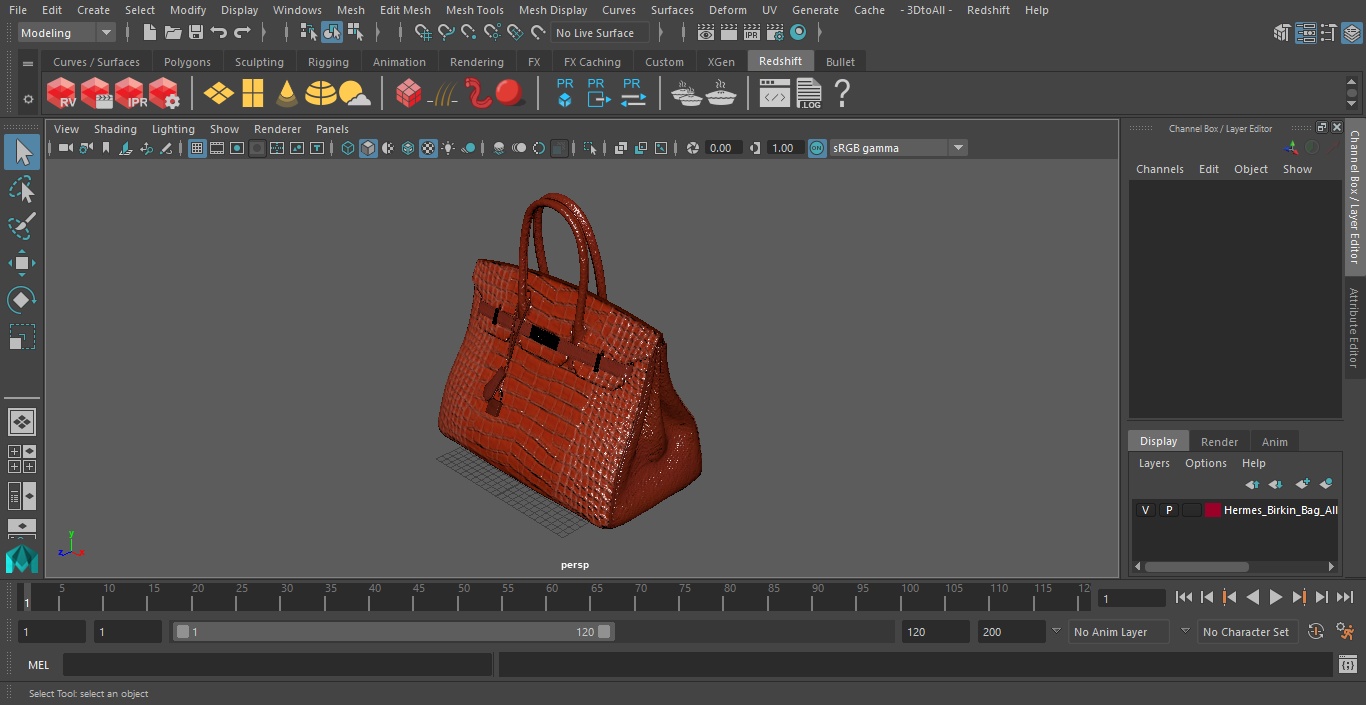Screen dimensions: 1366x705
Task: Toggle visibility V of Hermes_Birkin_Bag layer
Action: [1145, 510]
